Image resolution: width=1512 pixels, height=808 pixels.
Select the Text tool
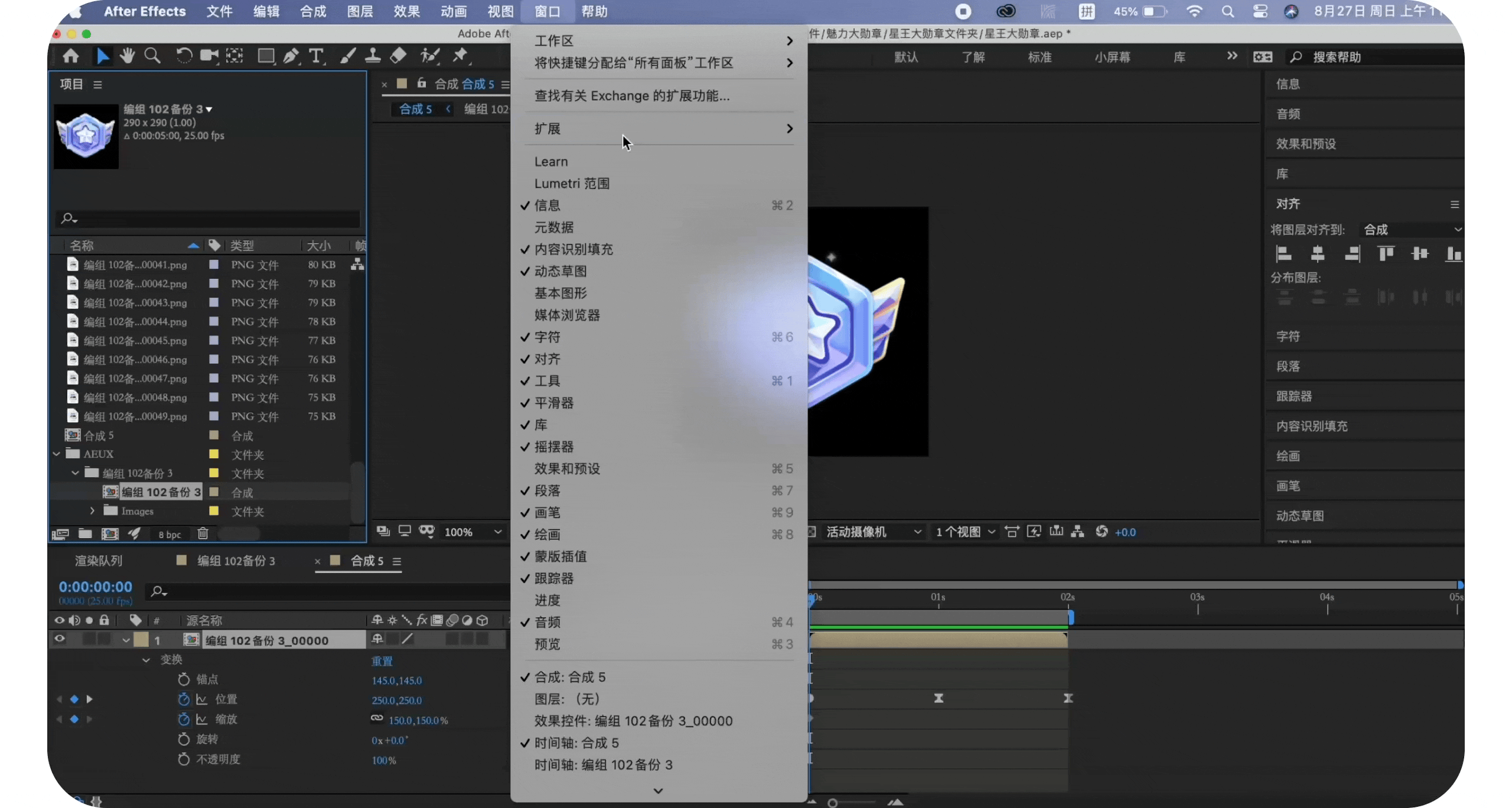point(317,56)
